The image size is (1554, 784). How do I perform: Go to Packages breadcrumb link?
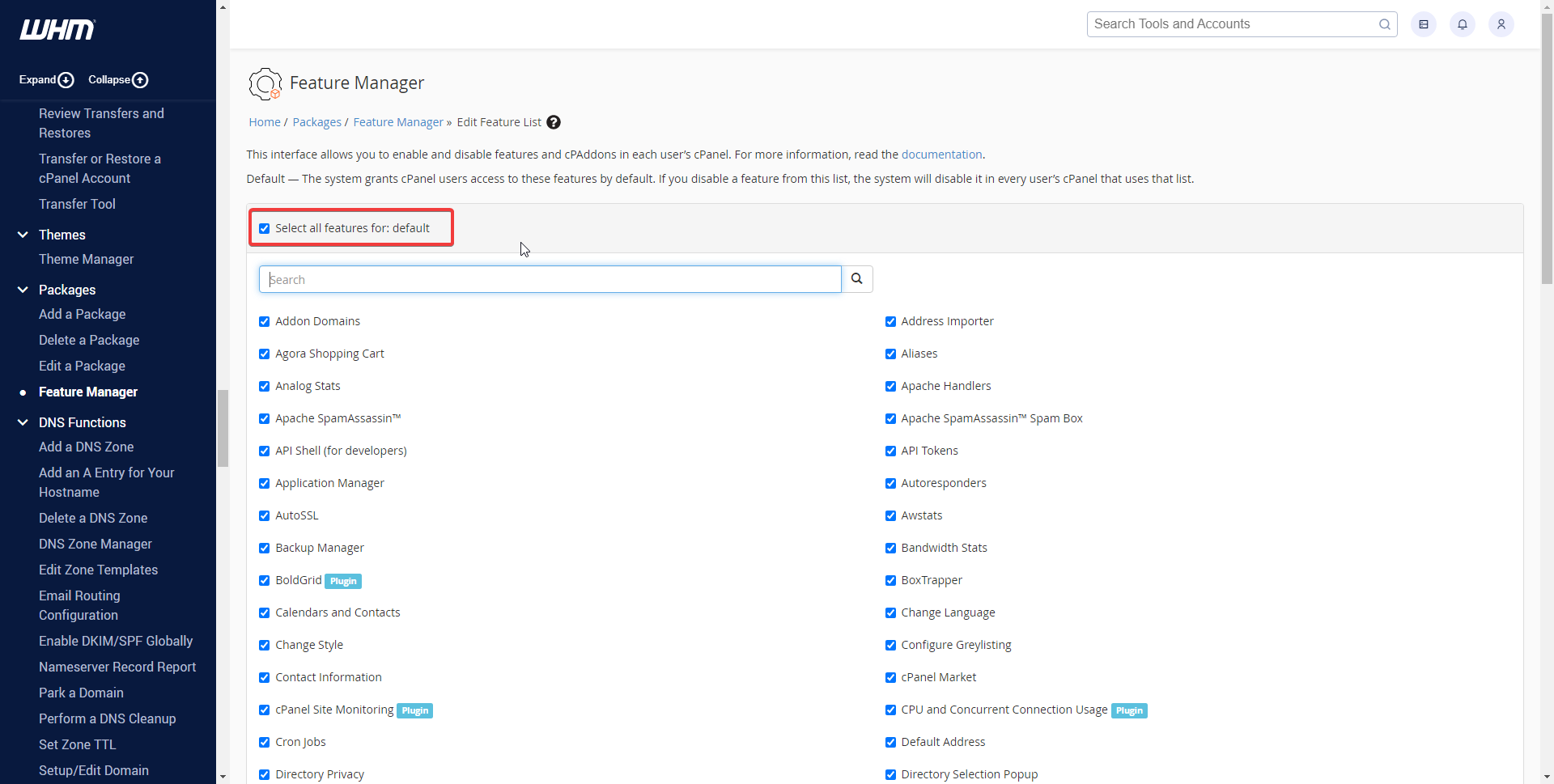click(x=316, y=122)
